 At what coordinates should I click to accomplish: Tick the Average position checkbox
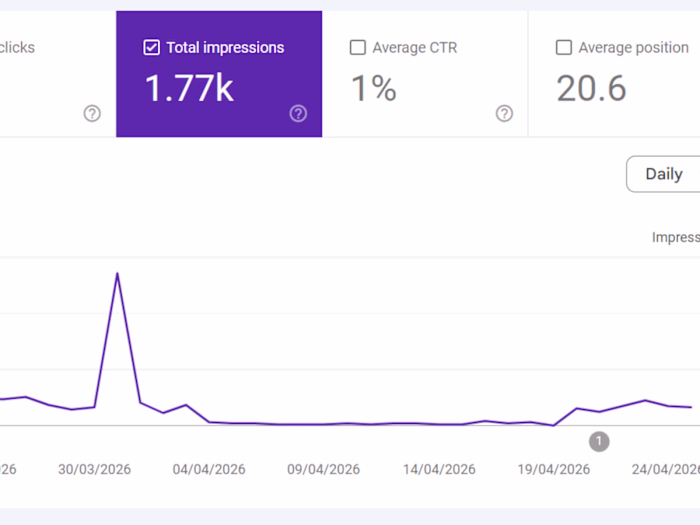tap(564, 47)
